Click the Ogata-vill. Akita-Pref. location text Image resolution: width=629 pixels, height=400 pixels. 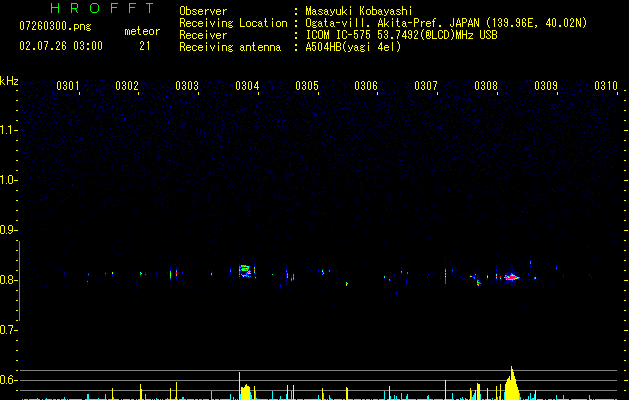tap(446, 23)
